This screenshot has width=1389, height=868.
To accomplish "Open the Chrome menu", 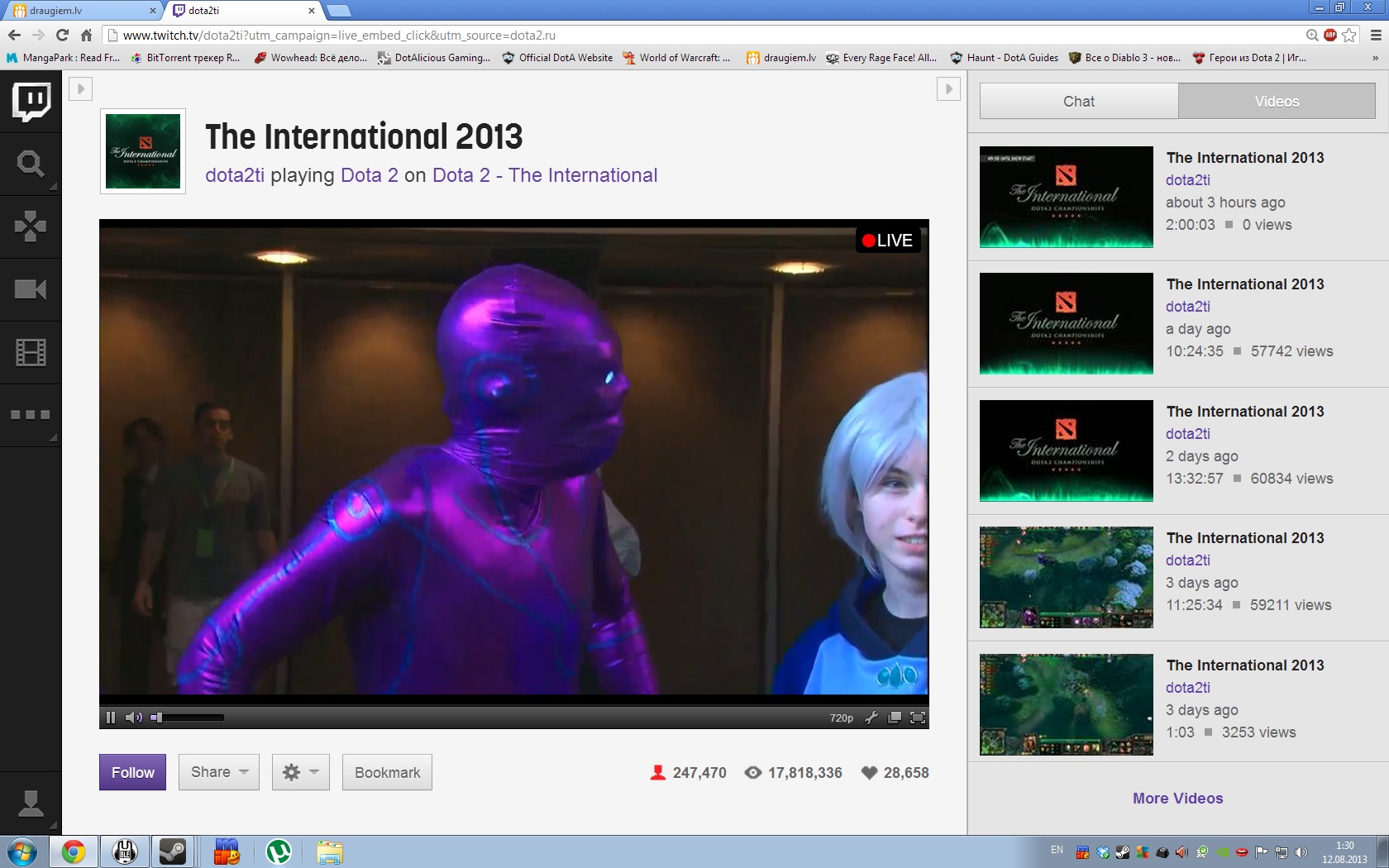I will (1376, 35).
